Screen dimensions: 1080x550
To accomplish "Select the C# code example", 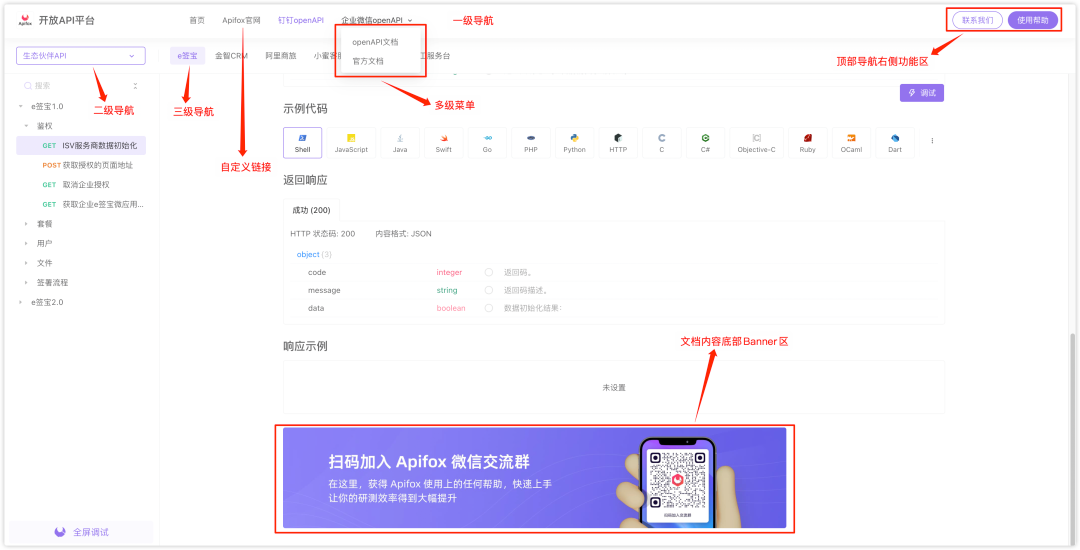I will (x=705, y=142).
